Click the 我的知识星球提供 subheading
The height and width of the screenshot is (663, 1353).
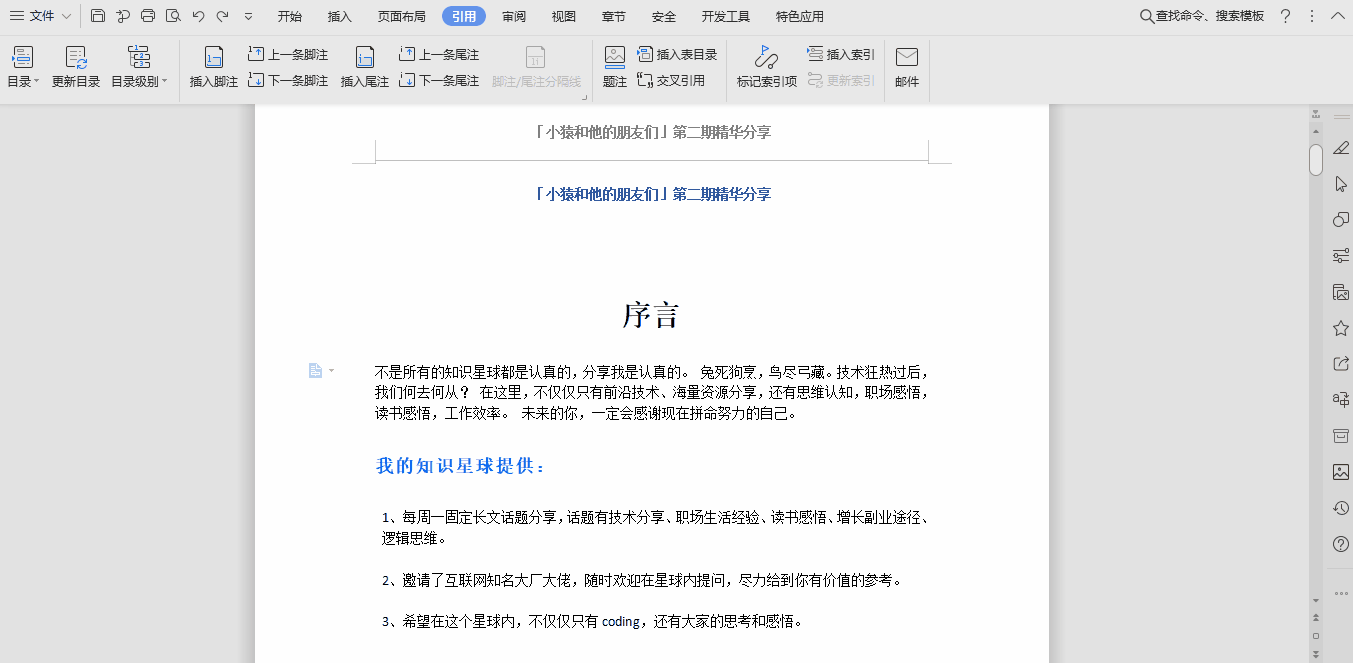click(x=460, y=466)
